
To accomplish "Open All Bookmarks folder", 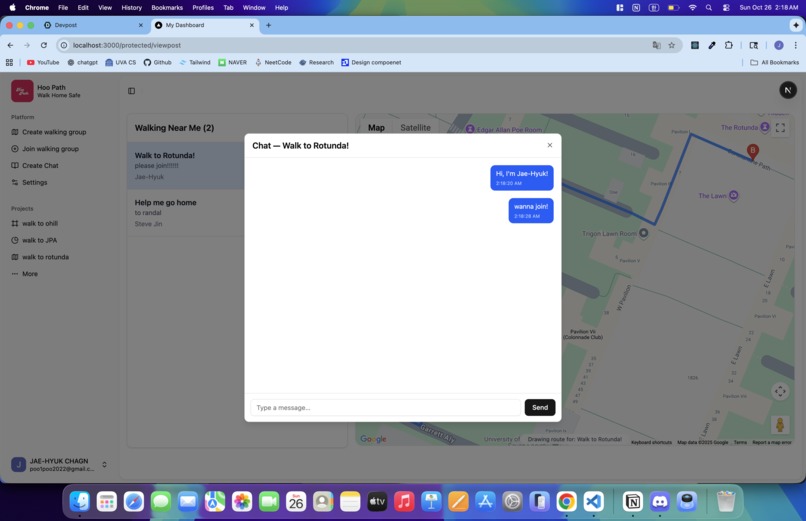I will click(775, 62).
